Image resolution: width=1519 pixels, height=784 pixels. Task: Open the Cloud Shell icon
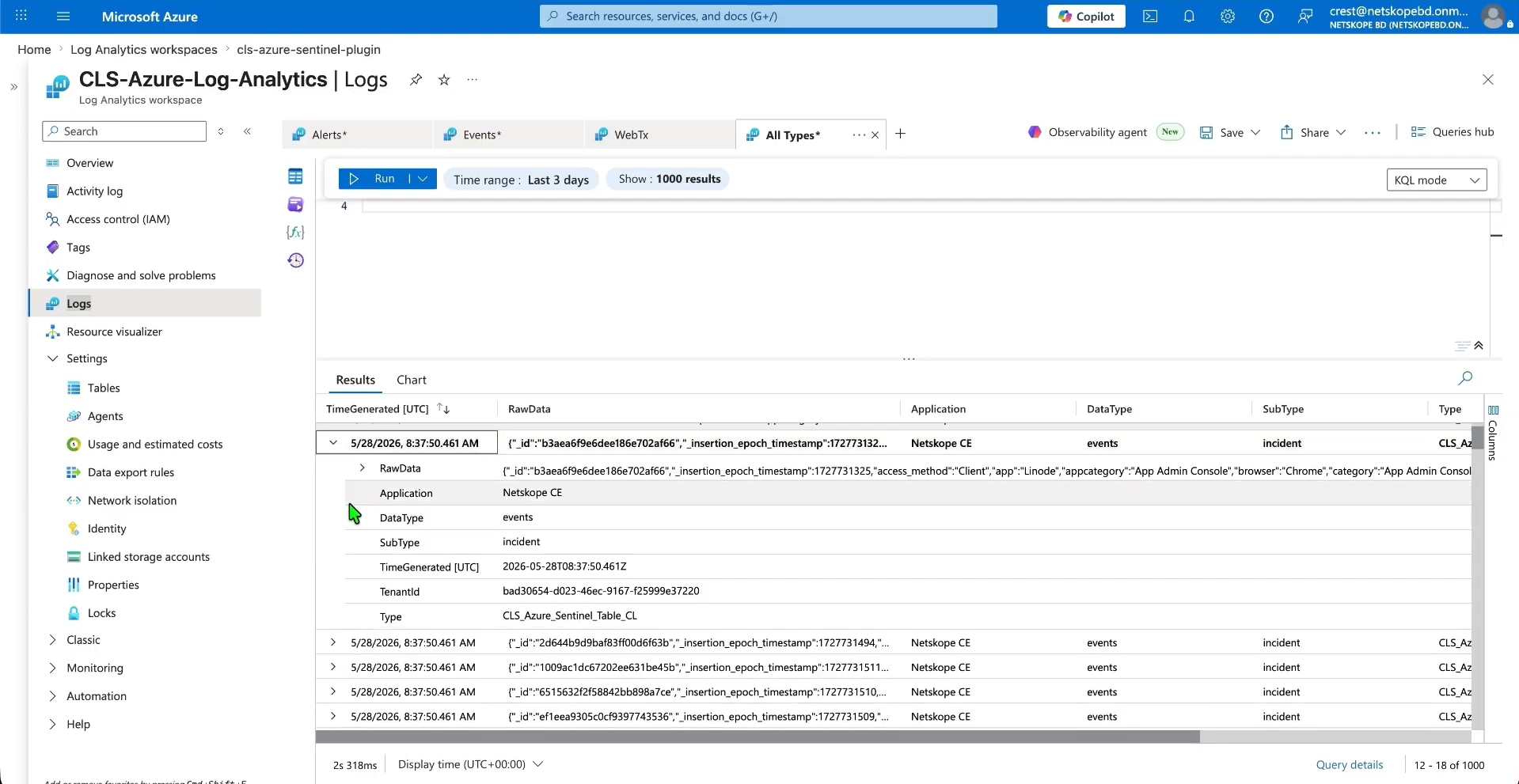(1150, 16)
